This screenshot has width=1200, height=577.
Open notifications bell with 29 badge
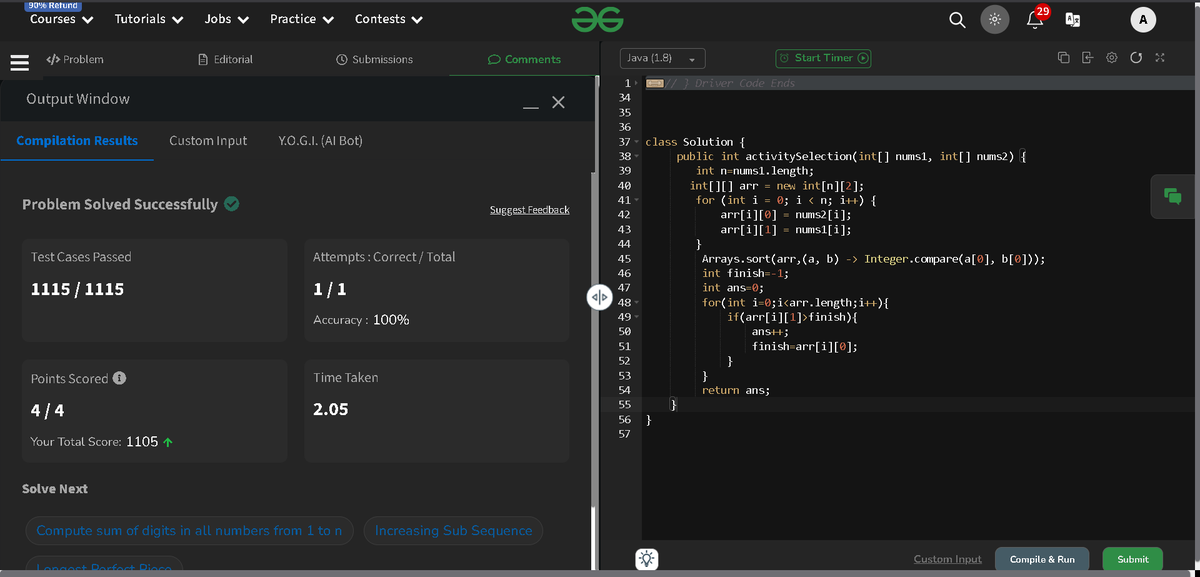point(1035,18)
